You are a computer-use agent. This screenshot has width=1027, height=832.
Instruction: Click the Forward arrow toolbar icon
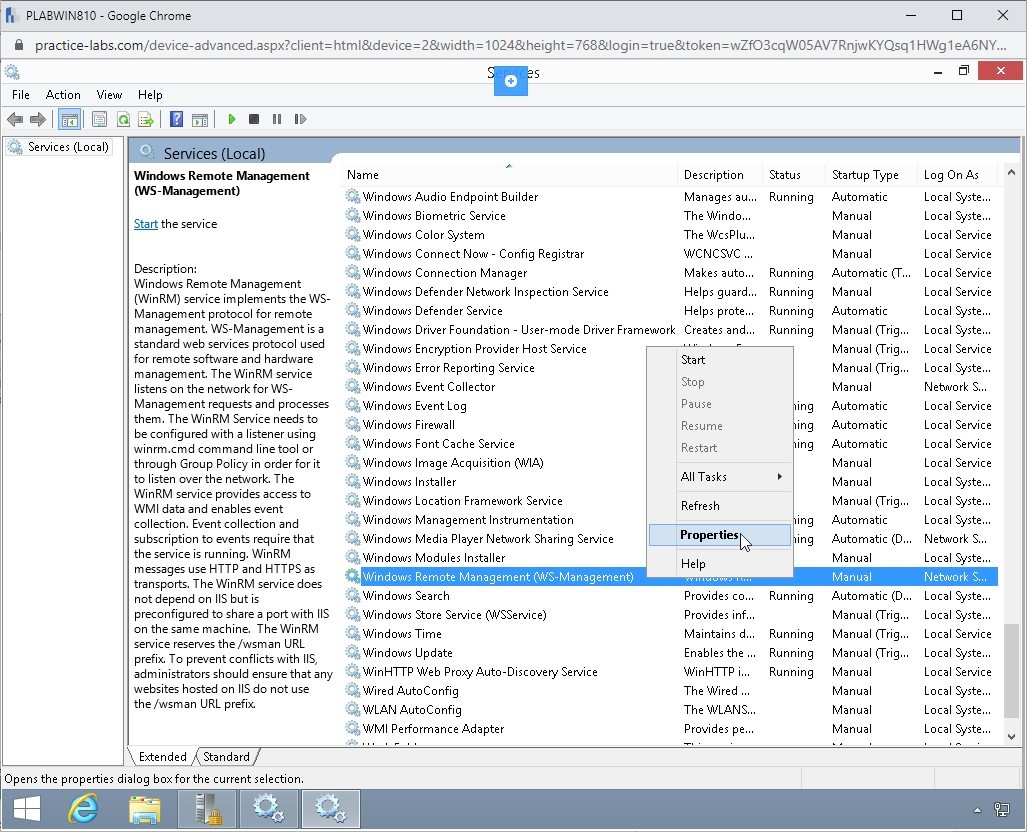click(38, 119)
